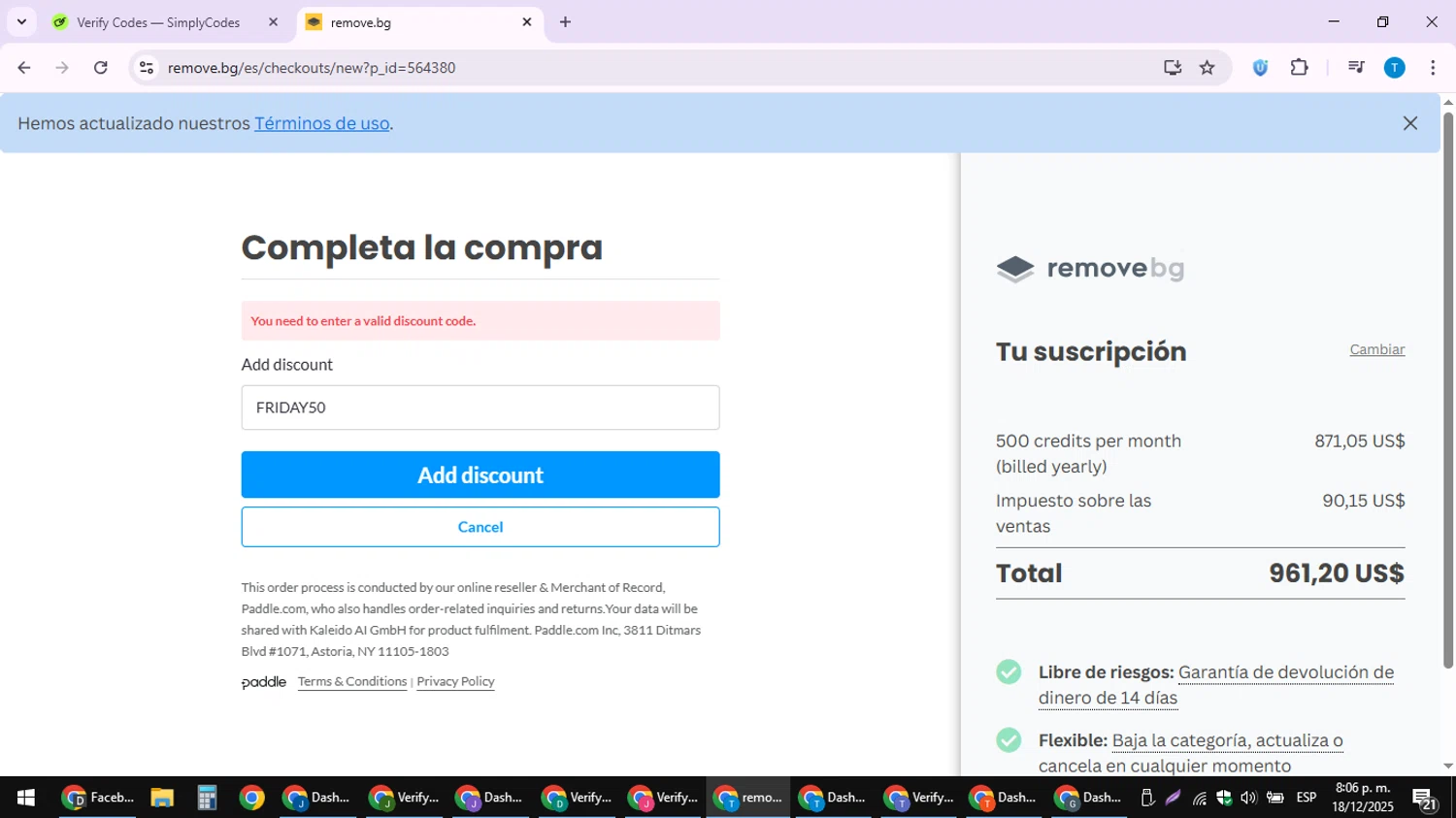1456x818 pixels.
Task: Open the clock showing 8:06 p. m.
Action: (x=1363, y=798)
